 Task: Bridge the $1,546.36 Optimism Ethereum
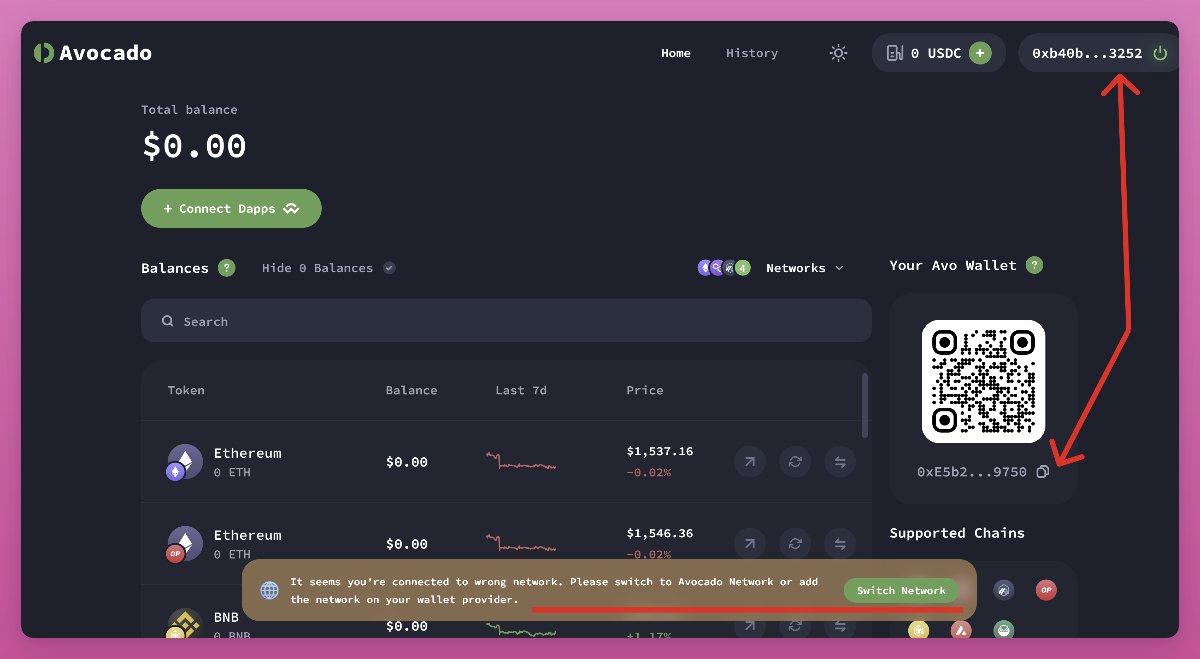840,544
